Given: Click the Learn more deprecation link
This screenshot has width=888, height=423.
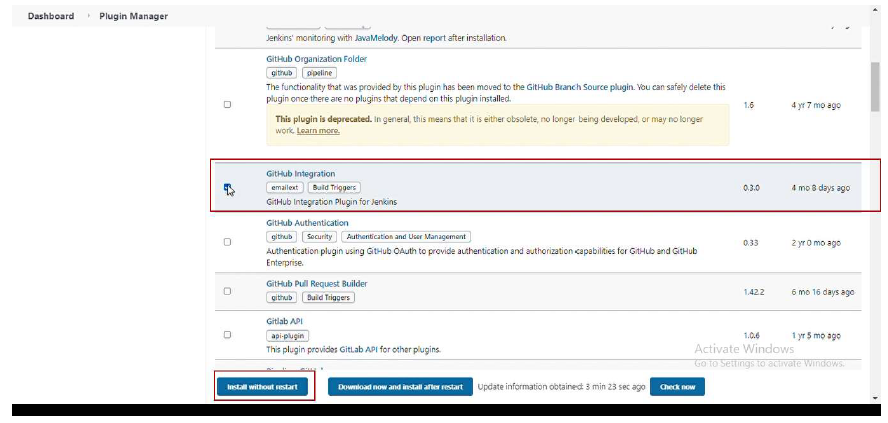Looking at the screenshot, I should click(318, 131).
